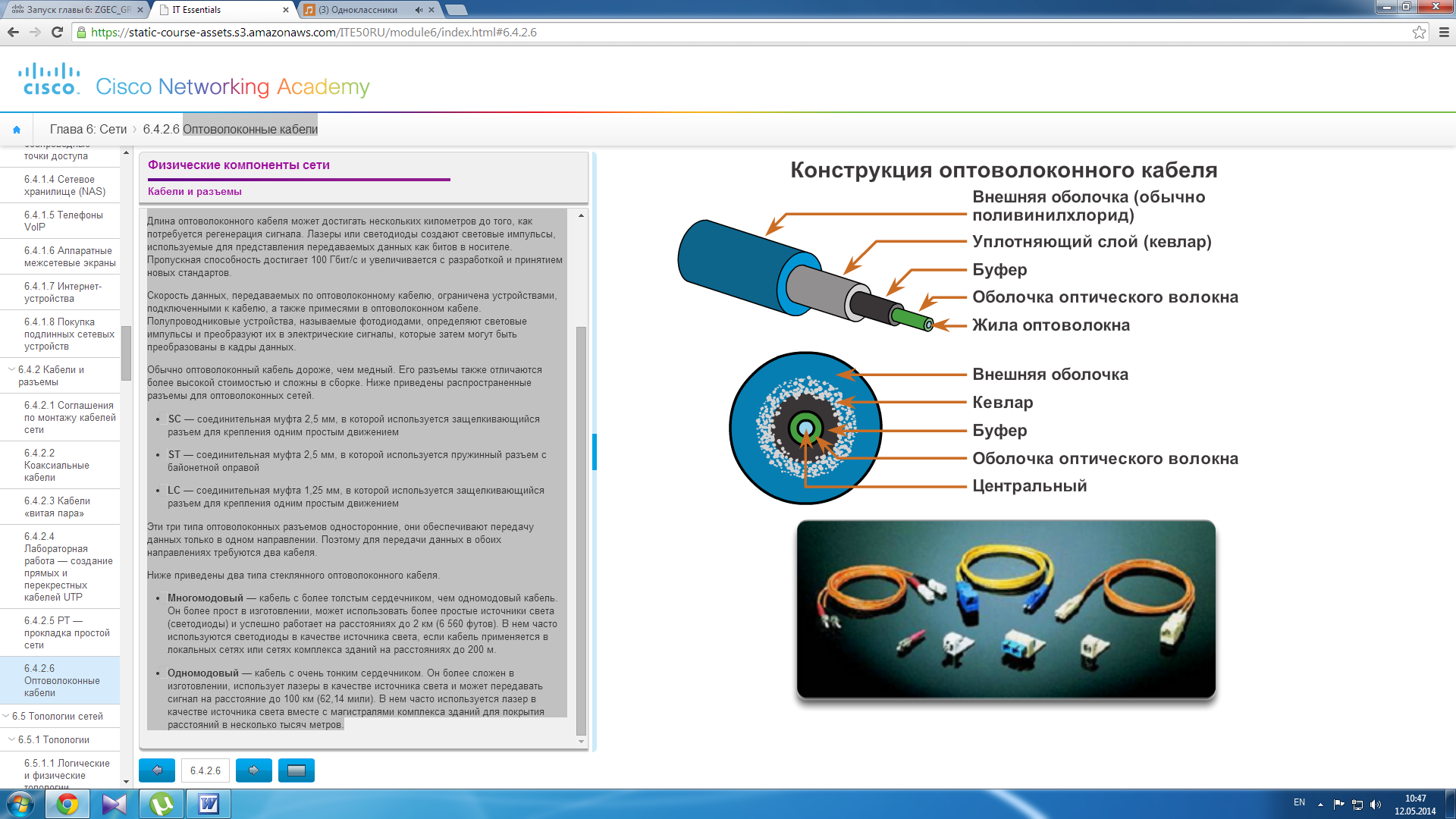Click 'Кабели и разъемы' subheading
Image resolution: width=1456 pixels, height=819 pixels.
click(195, 191)
